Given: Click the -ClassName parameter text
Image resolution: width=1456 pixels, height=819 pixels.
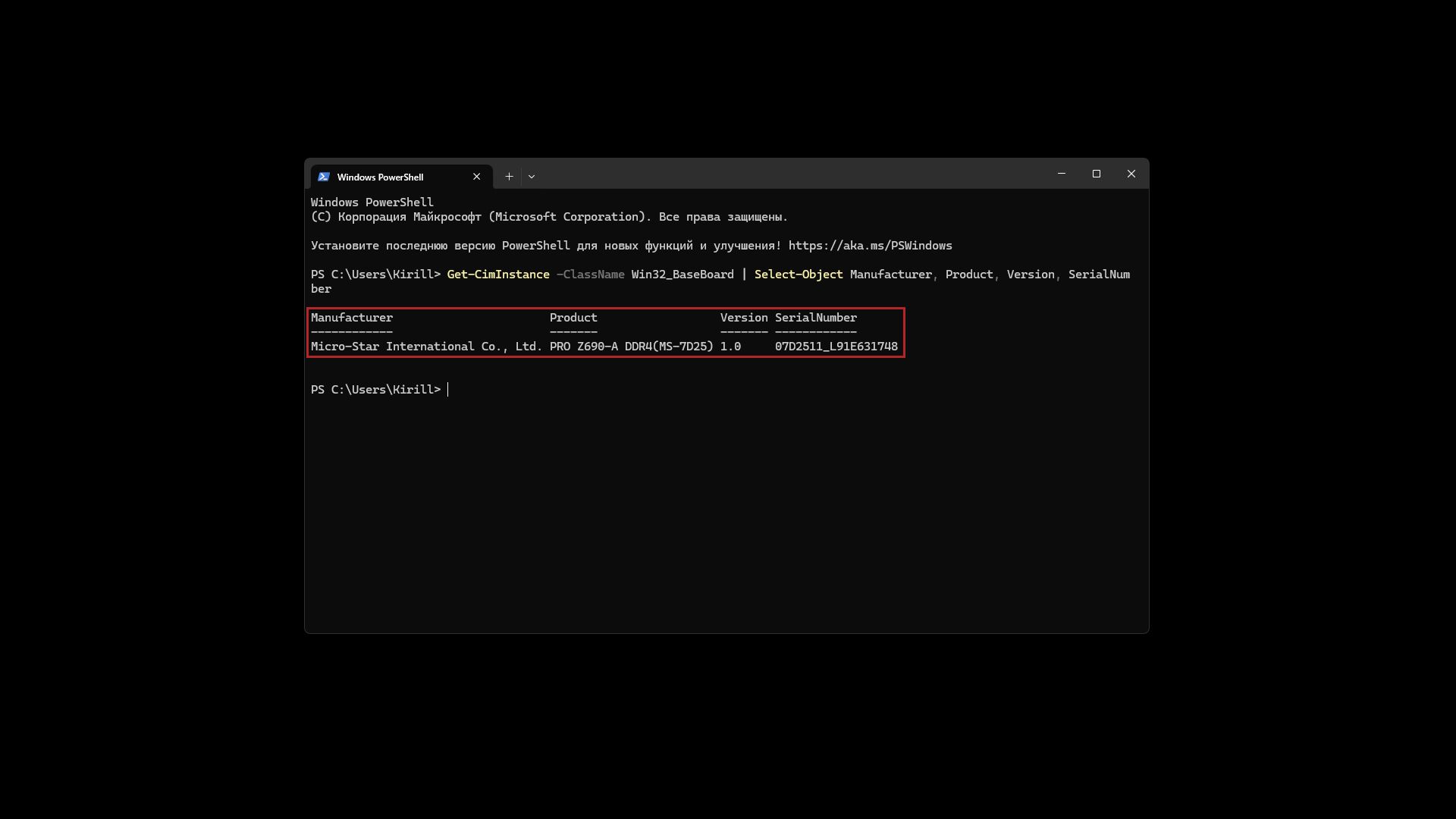Looking at the screenshot, I should point(591,275).
